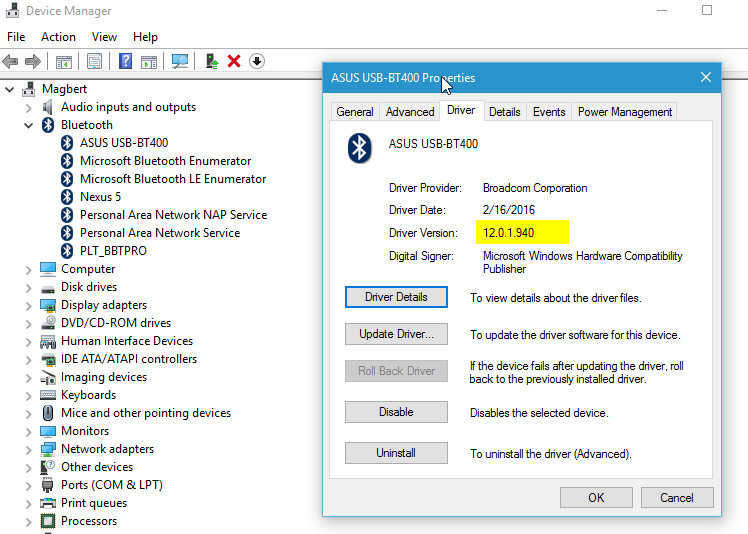Switch to the Advanced tab

point(410,112)
